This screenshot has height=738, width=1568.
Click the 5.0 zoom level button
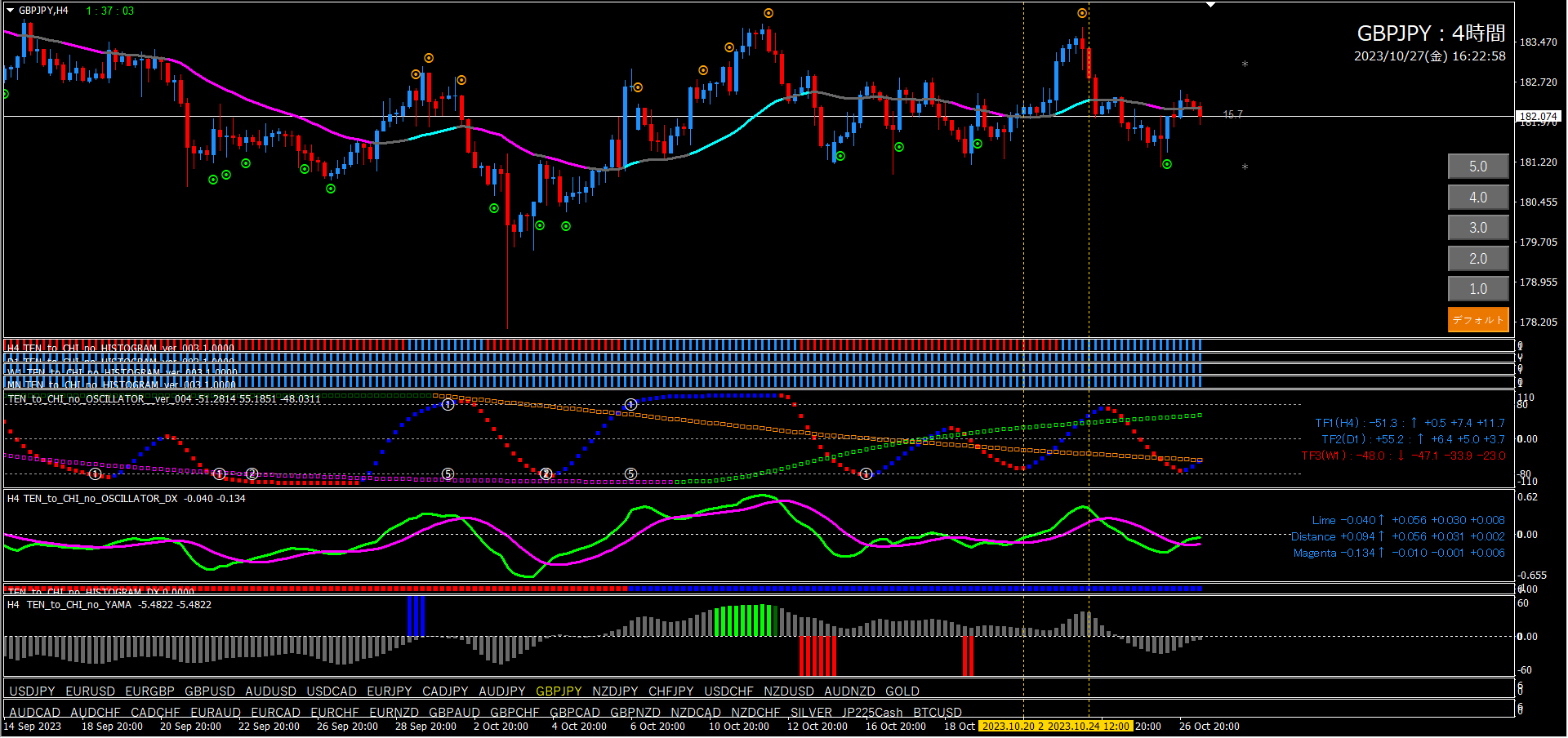click(1478, 167)
